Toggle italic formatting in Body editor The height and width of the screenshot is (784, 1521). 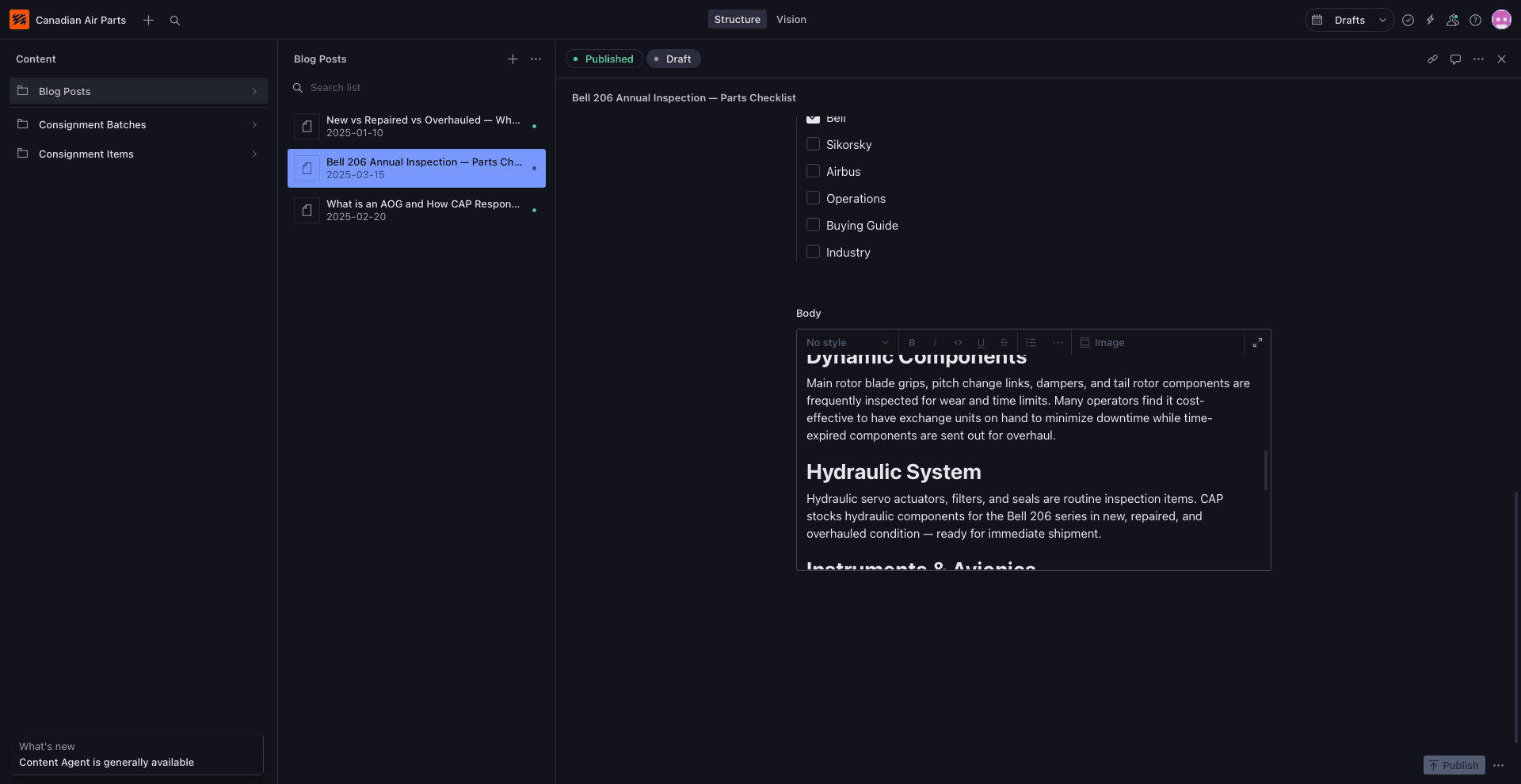click(935, 342)
